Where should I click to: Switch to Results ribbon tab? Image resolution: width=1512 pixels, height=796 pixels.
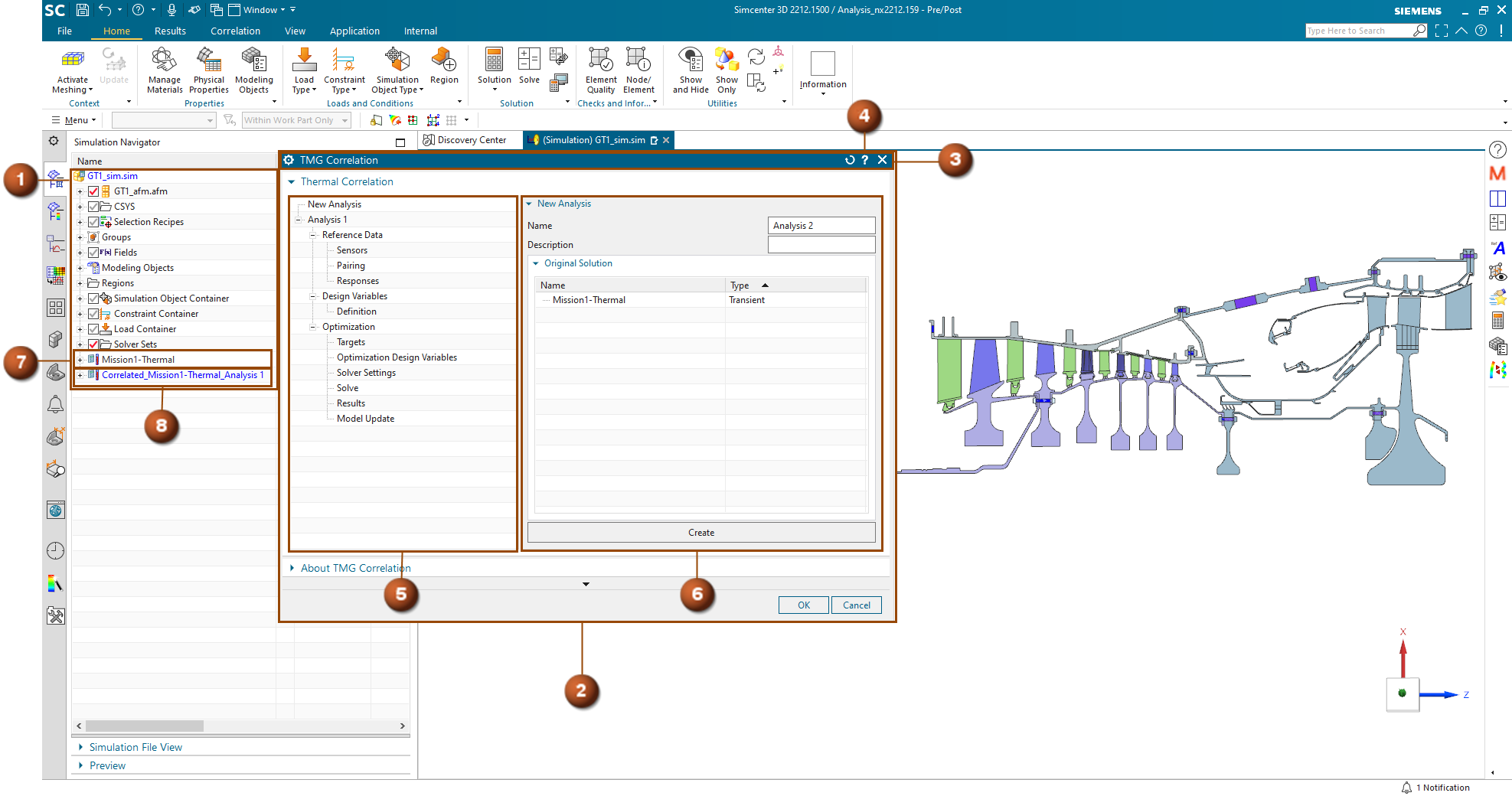pos(170,31)
